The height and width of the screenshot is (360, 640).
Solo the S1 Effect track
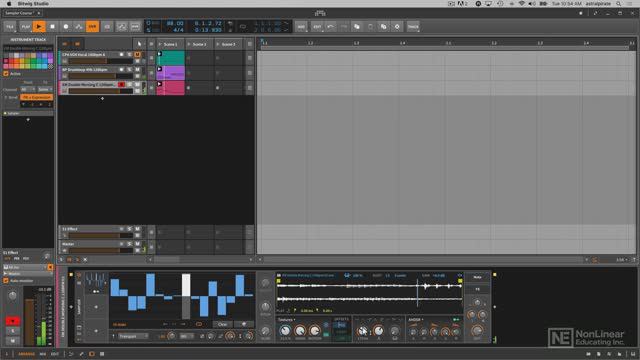(129, 229)
